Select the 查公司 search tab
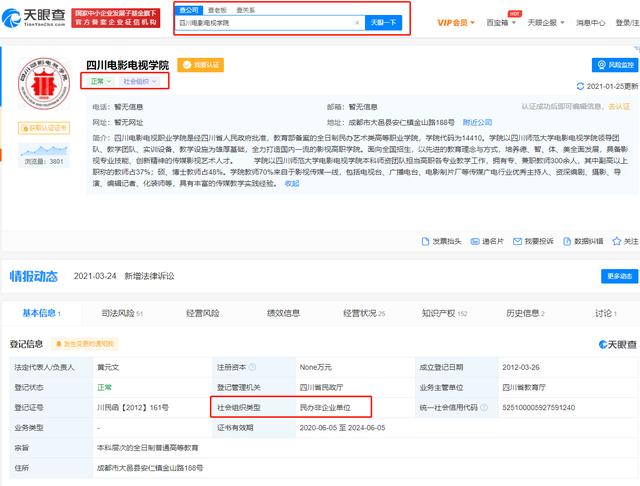The image size is (640, 486). click(x=189, y=10)
